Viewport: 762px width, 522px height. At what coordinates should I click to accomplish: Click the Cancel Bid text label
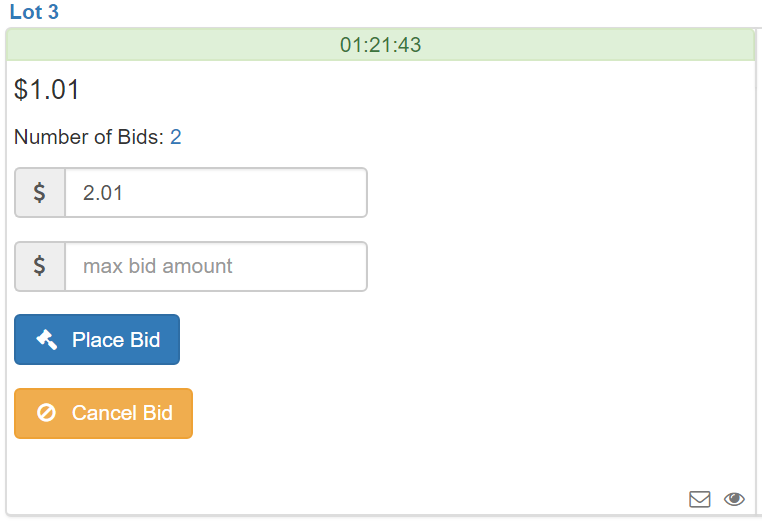pos(122,413)
